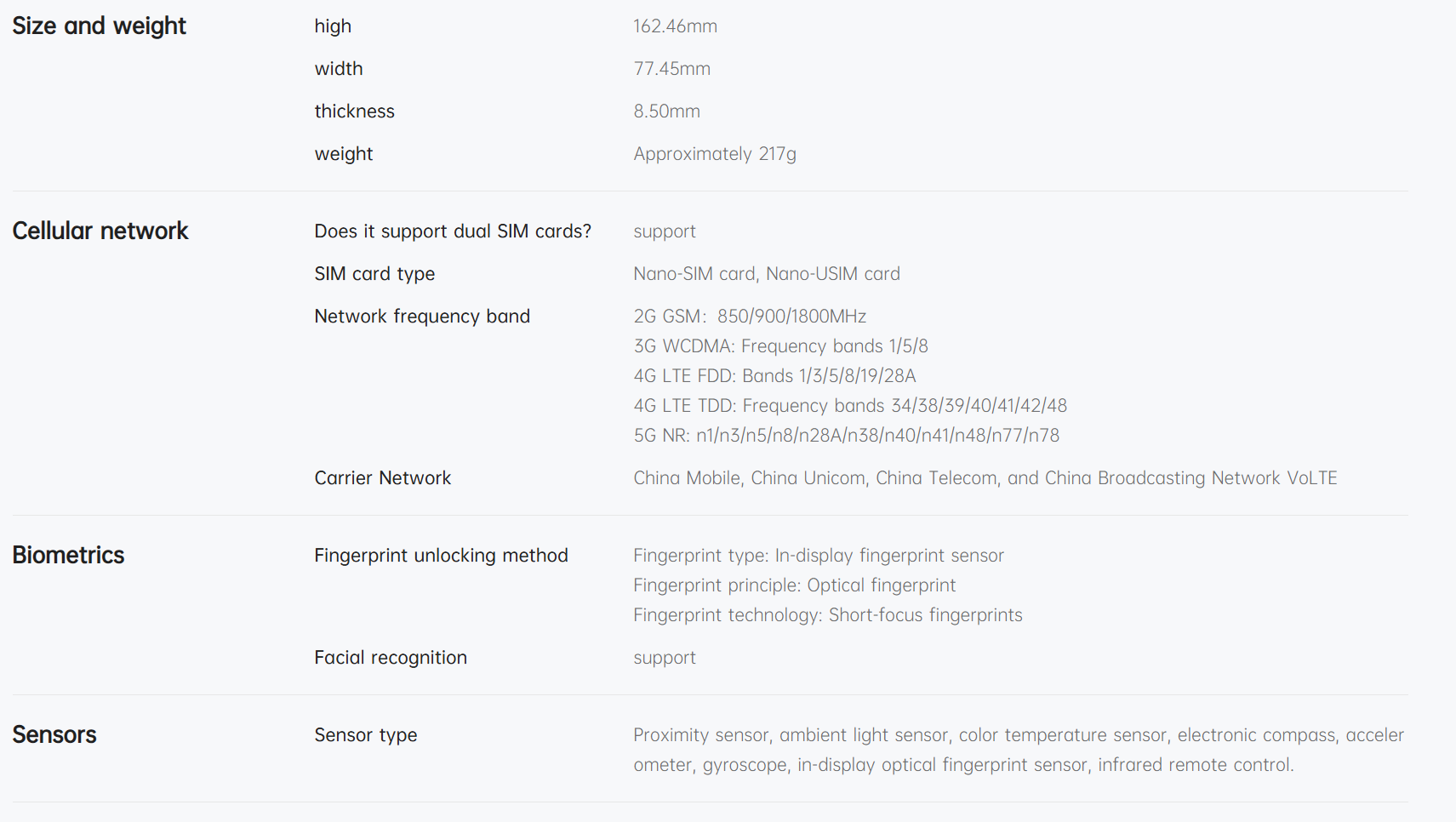The image size is (1456, 822).
Task: Click the 5G NR bands line
Action: (846, 436)
